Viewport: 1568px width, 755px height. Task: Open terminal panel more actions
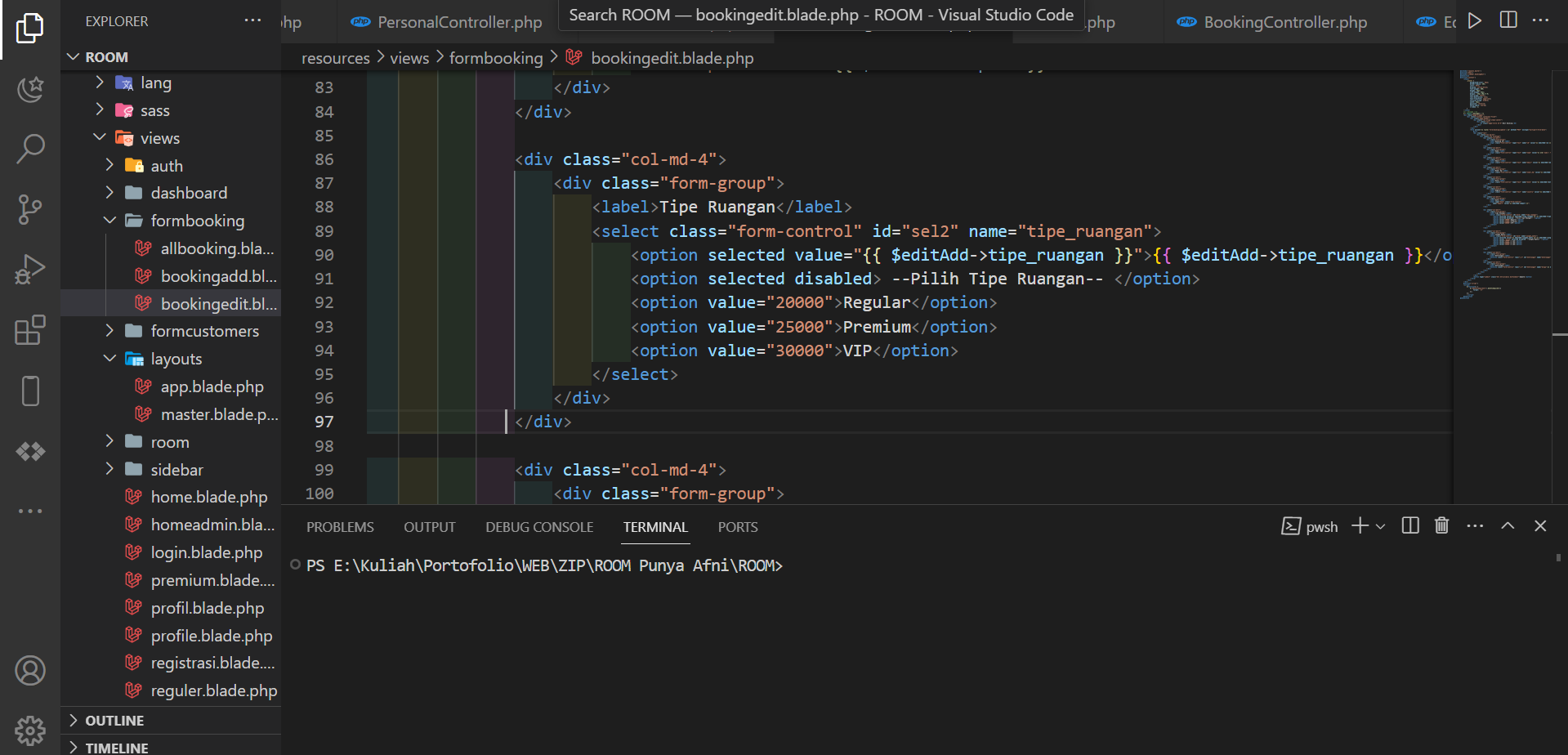coord(1475,526)
